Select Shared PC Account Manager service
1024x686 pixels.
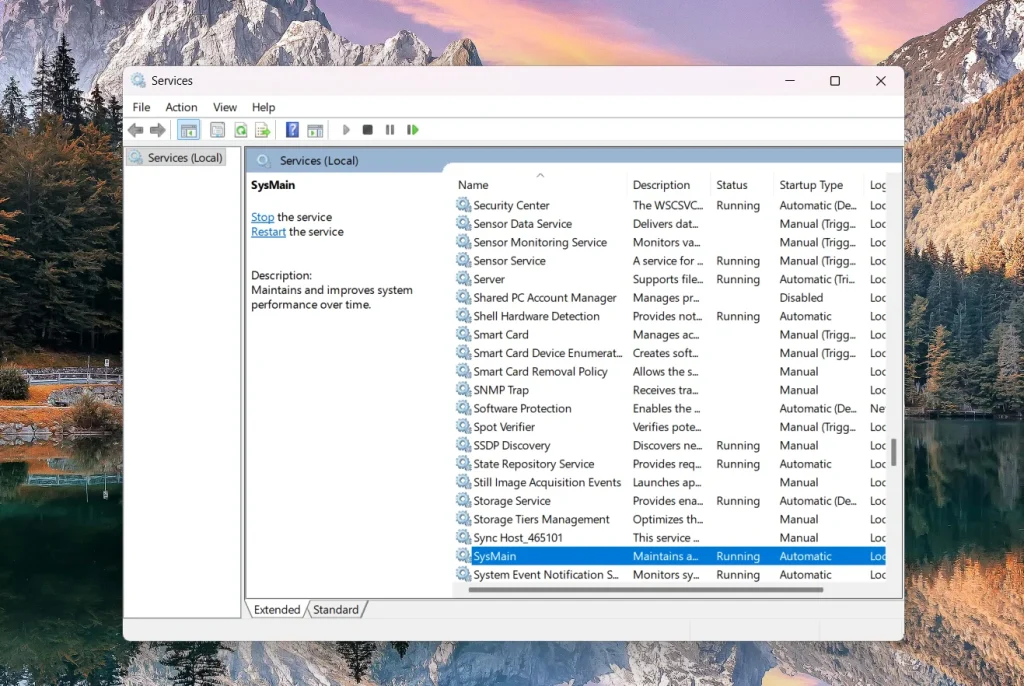click(x=545, y=298)
